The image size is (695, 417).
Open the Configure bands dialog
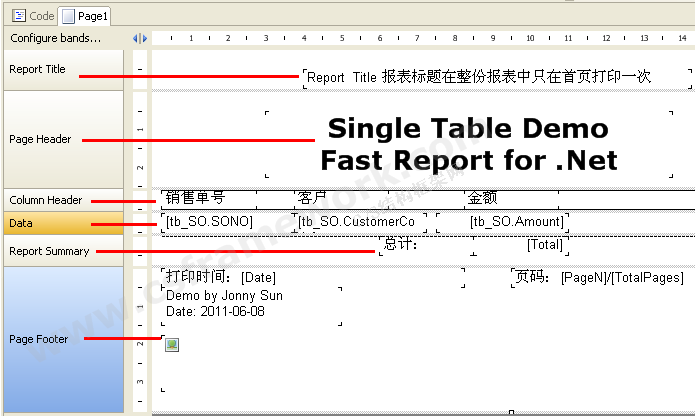click(x=55, y=39)
